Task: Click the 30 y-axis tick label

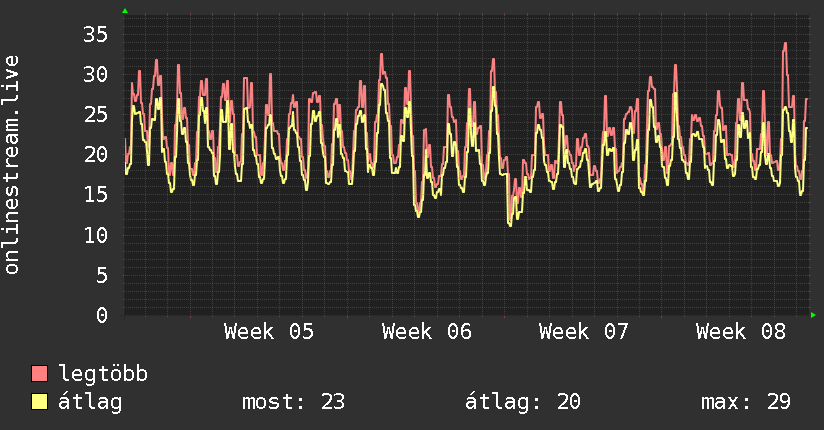Action: coord(95,75)
